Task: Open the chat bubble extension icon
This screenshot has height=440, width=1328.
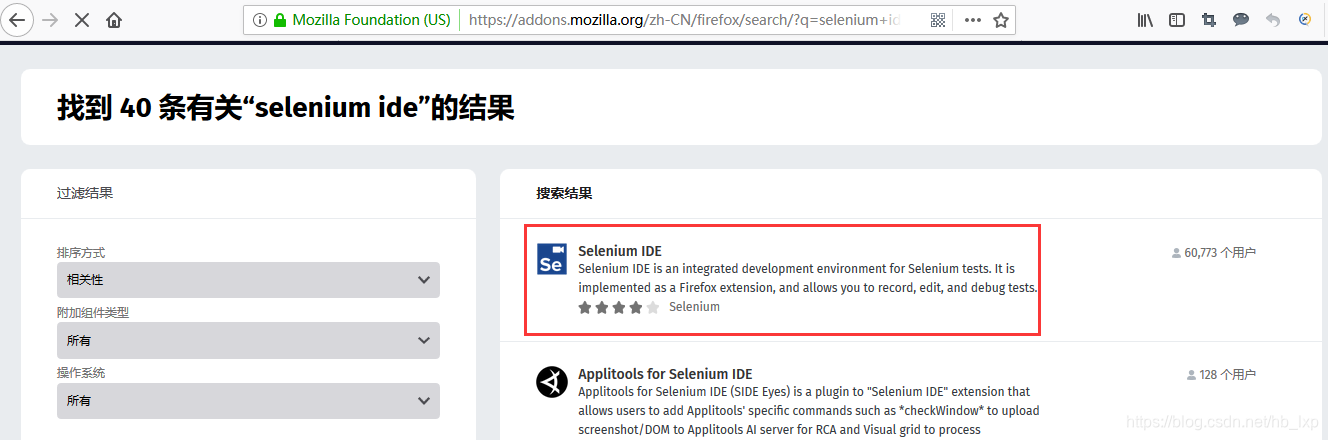Action: (1241, 20)
